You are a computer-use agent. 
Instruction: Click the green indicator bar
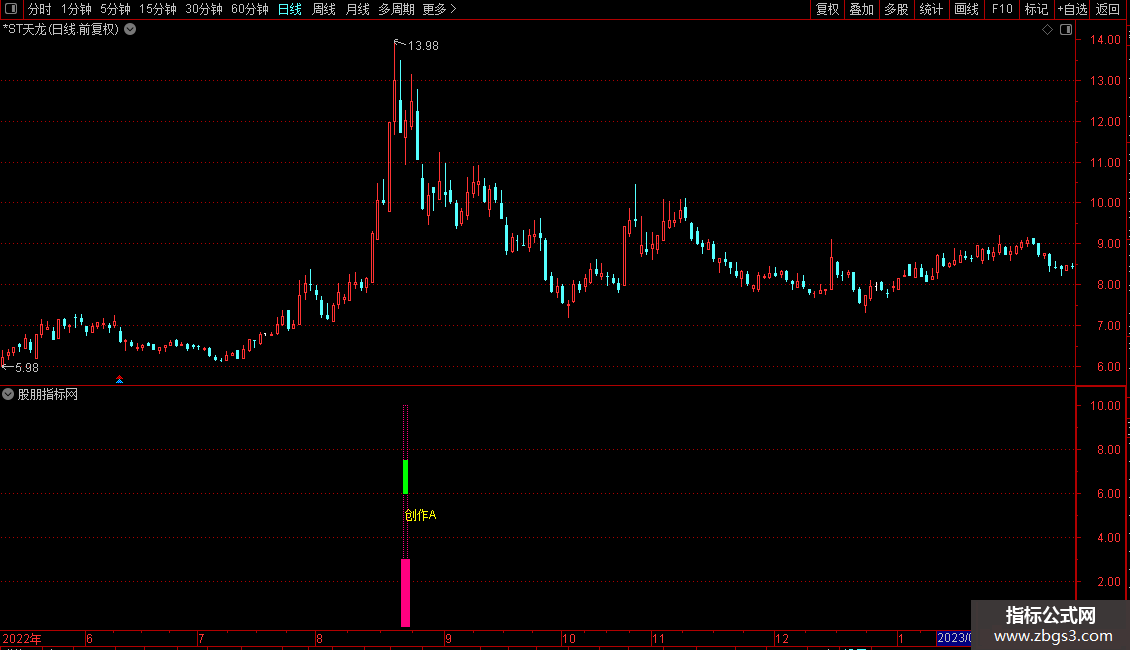(406, 476)
